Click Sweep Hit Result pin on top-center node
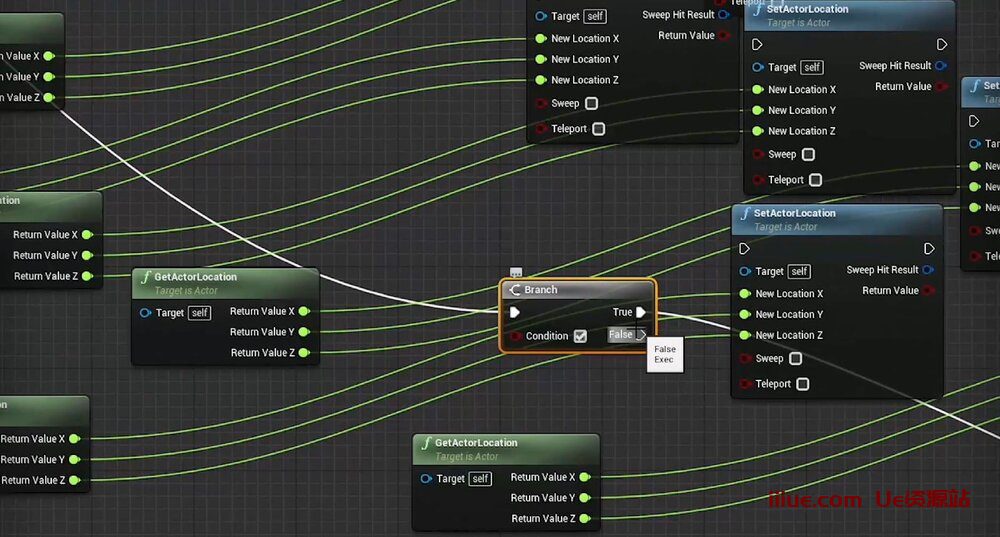 click(724, 15)
